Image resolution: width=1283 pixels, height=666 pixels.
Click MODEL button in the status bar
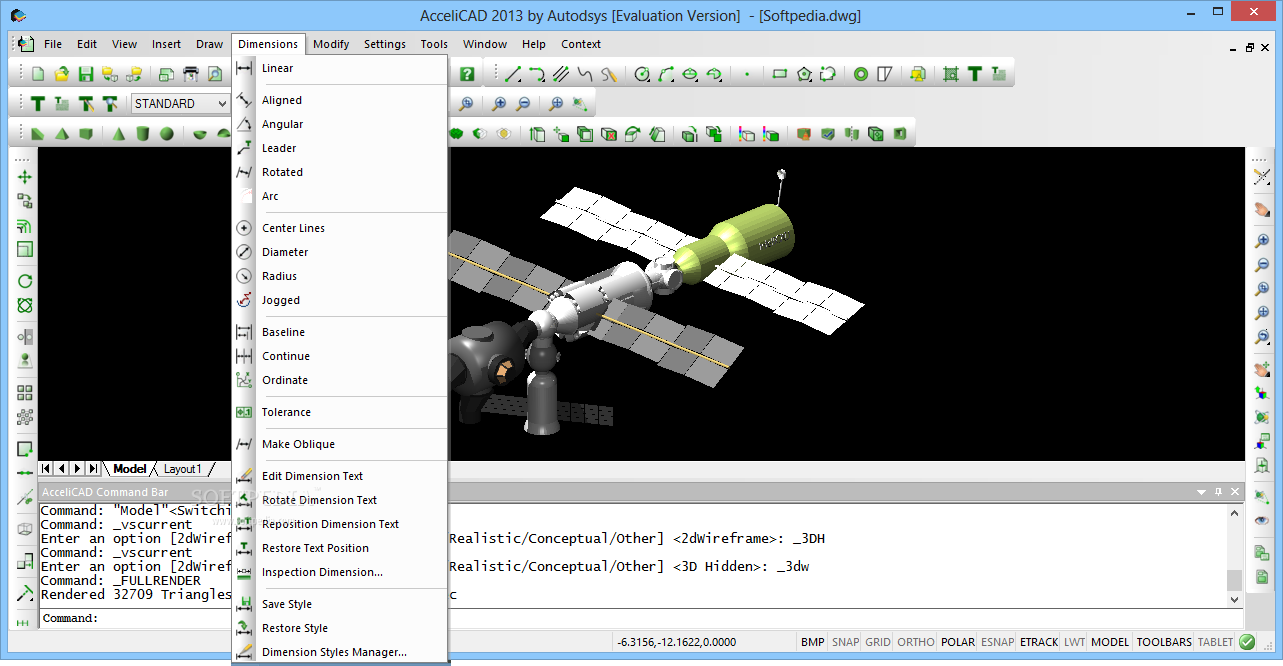coord(1110,642)
